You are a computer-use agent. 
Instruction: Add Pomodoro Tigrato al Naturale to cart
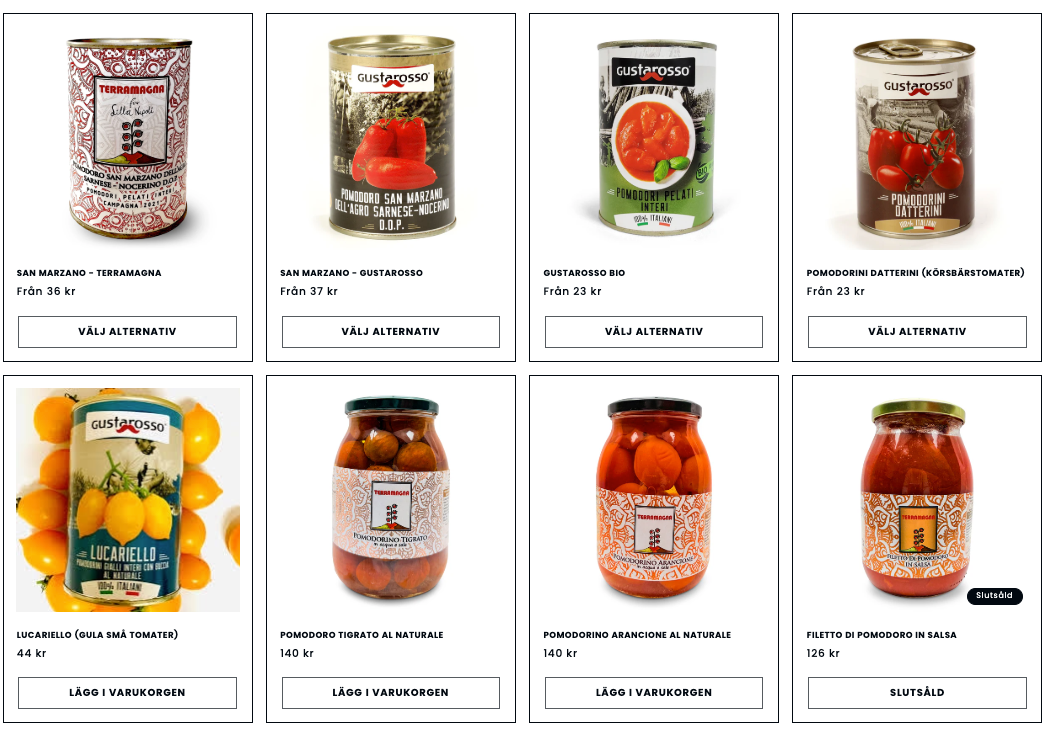pos(391,692)
